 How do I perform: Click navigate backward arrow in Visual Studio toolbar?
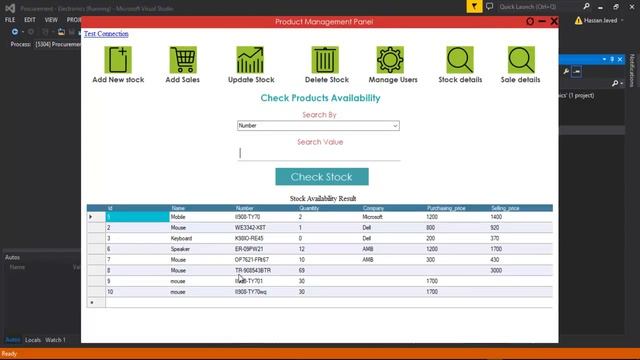[15, 32]
